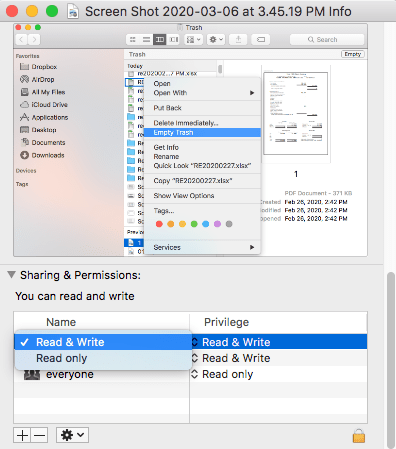Pick the red tag color dot
396x449 pixels.
click(159, 224)
